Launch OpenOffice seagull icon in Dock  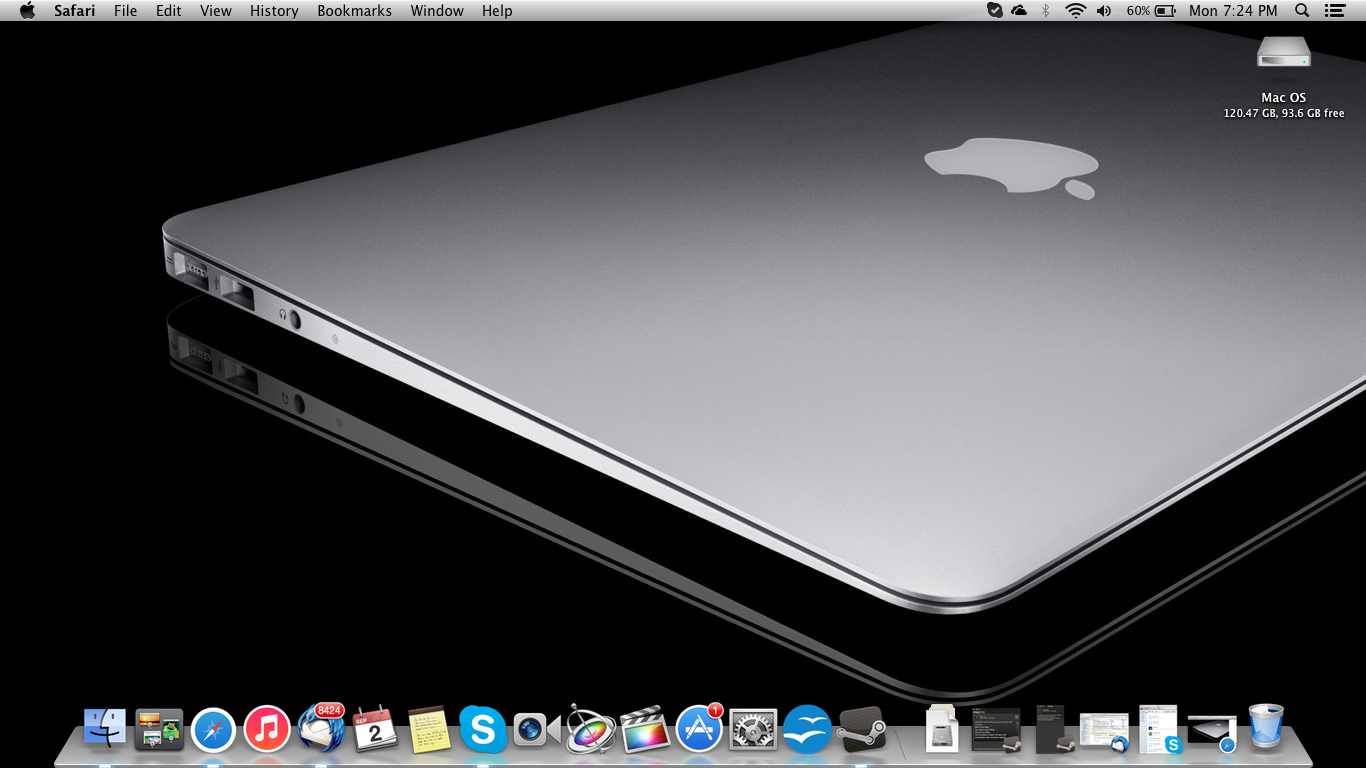point(807,729)
